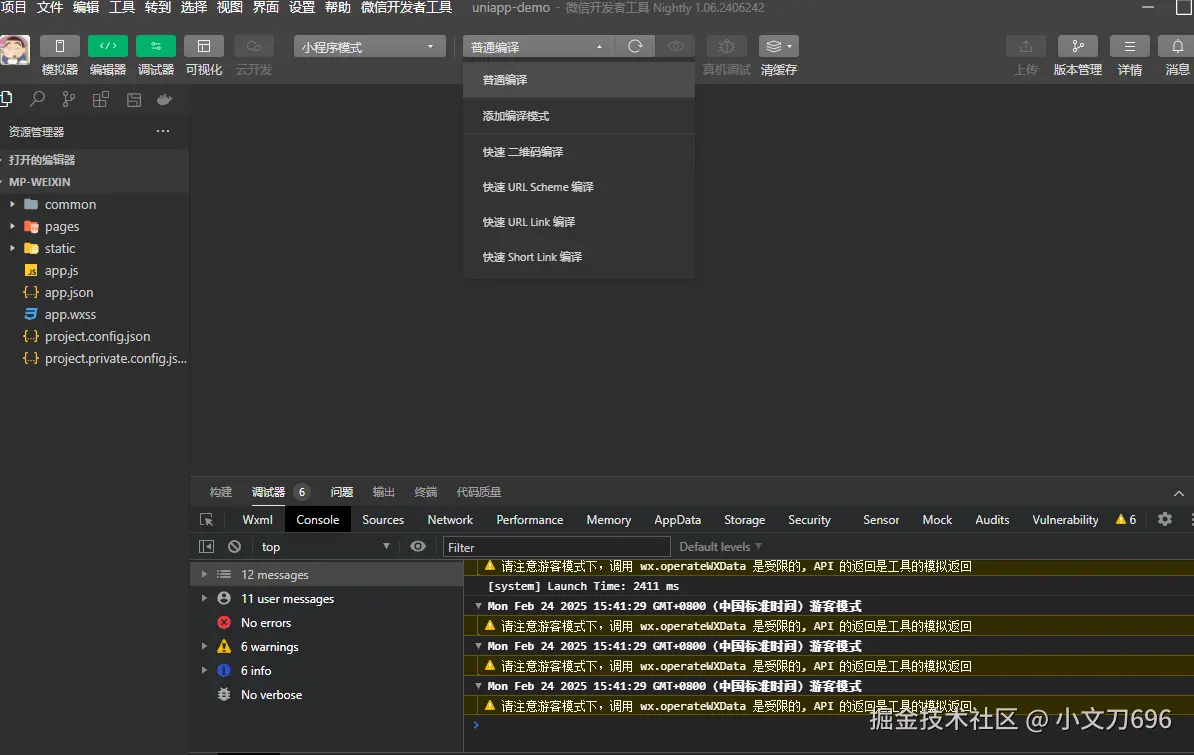
Task: Open the details (详情) panel
Action: point(1129,46)
